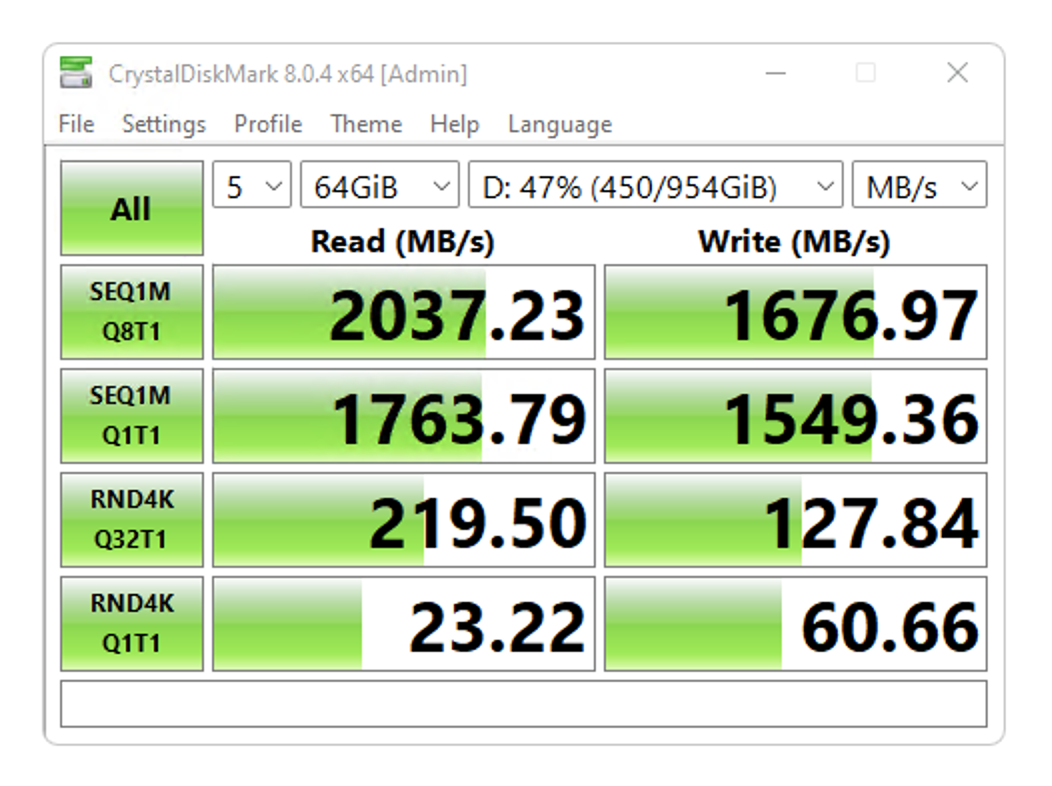This screenshot has height=786, width=1052.
Task: Select the 23.22 read result
Action: (x=404, y=624)
